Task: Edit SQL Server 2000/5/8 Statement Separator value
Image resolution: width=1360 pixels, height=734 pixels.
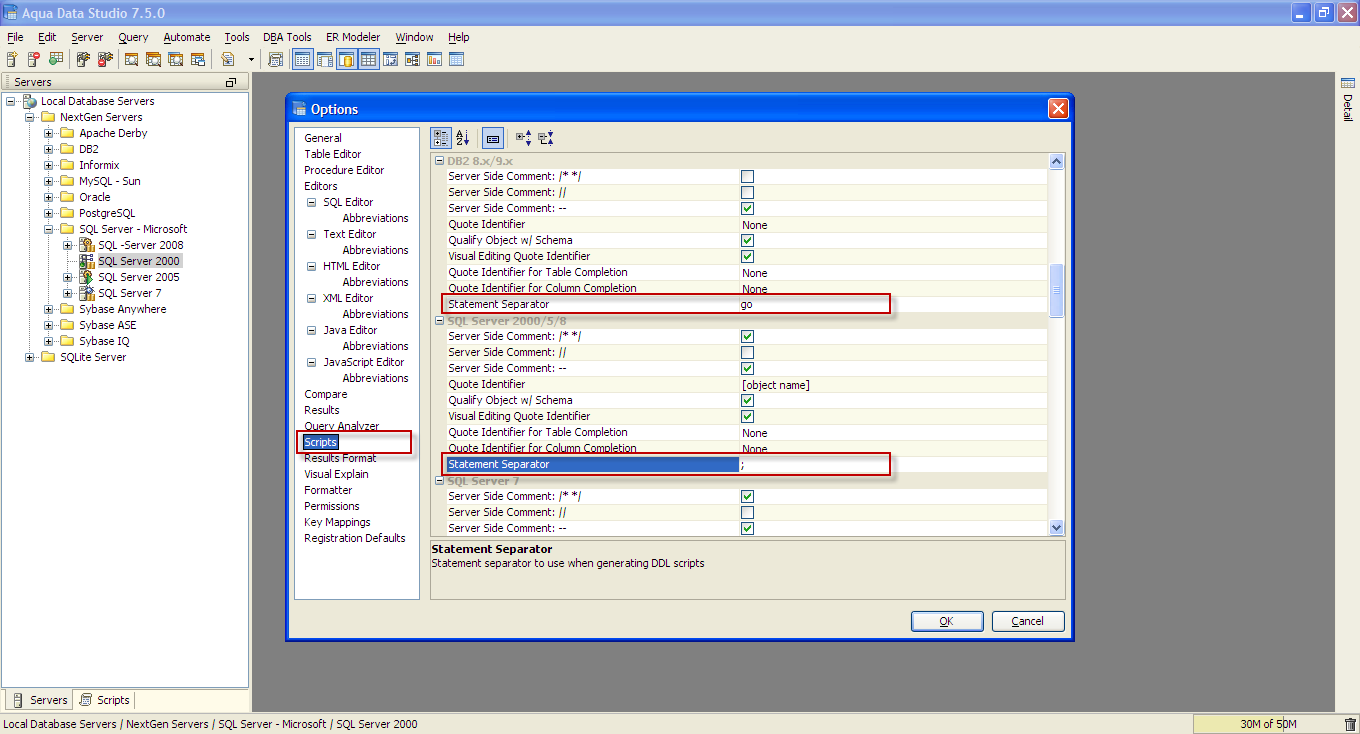Action: tap(892, 465)
